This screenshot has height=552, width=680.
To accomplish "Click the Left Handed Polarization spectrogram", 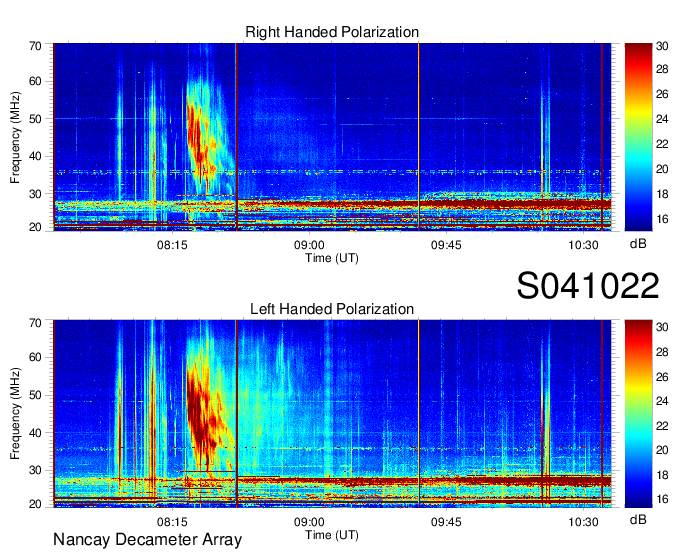I will (332, 414).
